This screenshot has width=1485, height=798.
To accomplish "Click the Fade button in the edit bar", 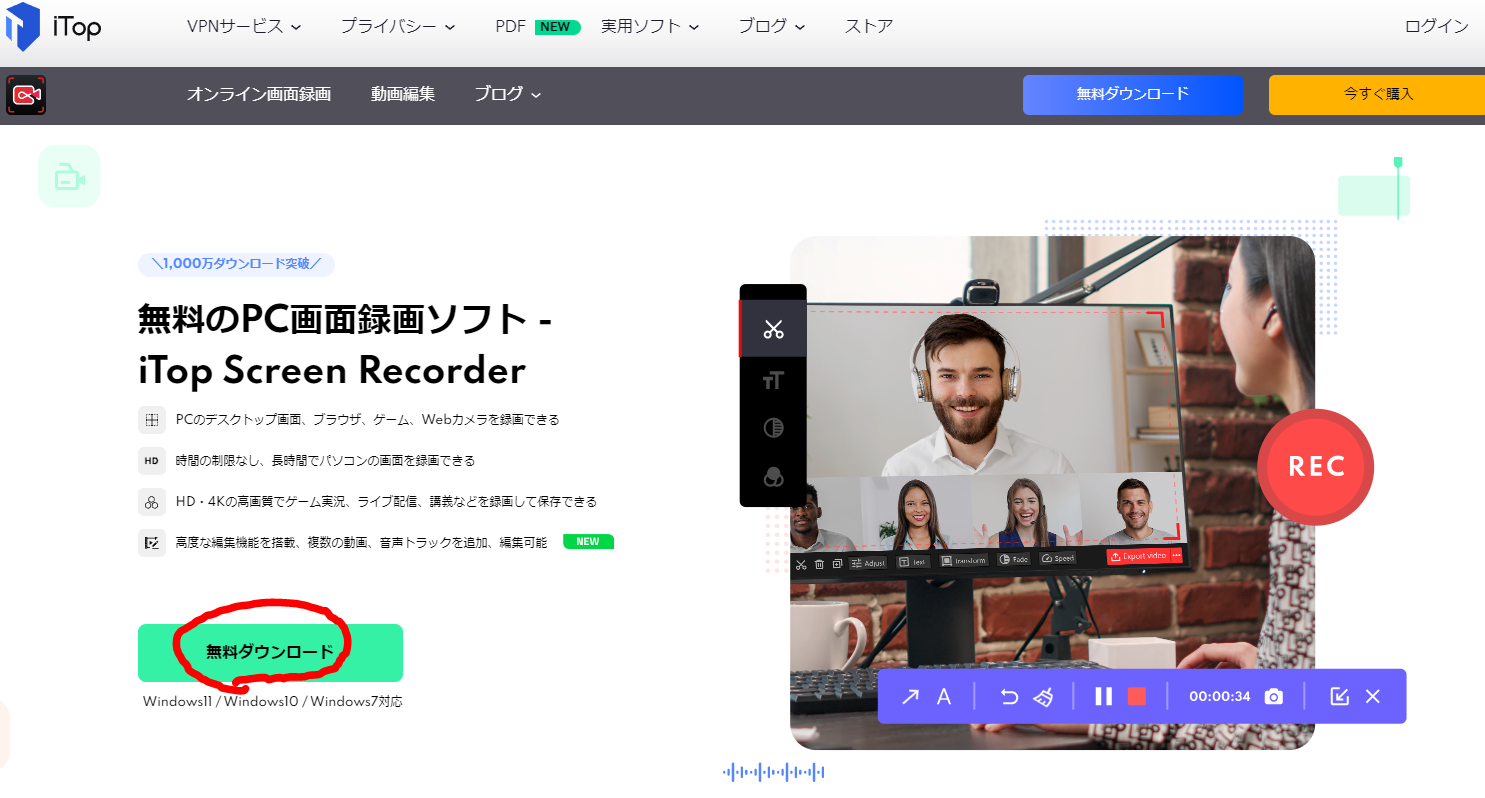I will point(1014,559).
